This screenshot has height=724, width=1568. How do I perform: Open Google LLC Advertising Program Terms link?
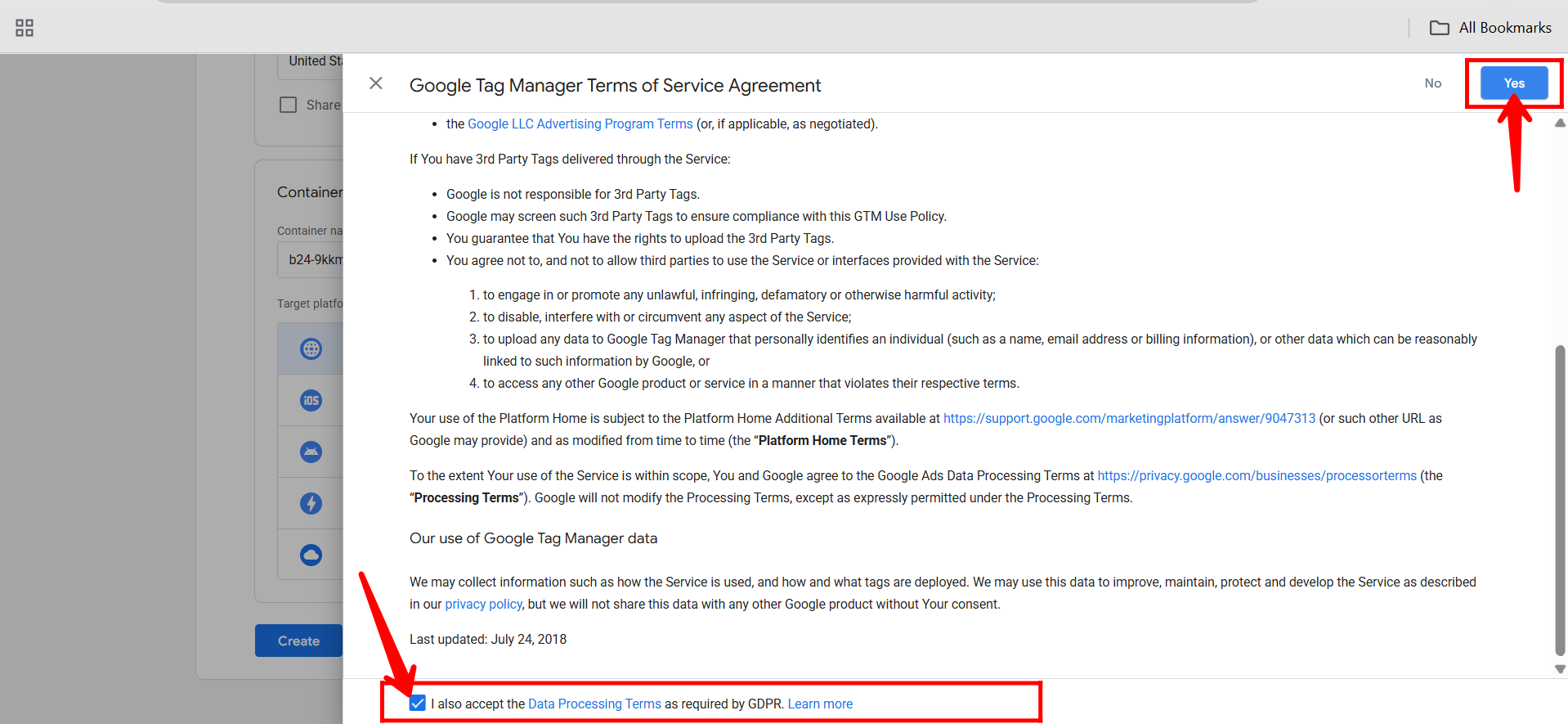[580, 124]
